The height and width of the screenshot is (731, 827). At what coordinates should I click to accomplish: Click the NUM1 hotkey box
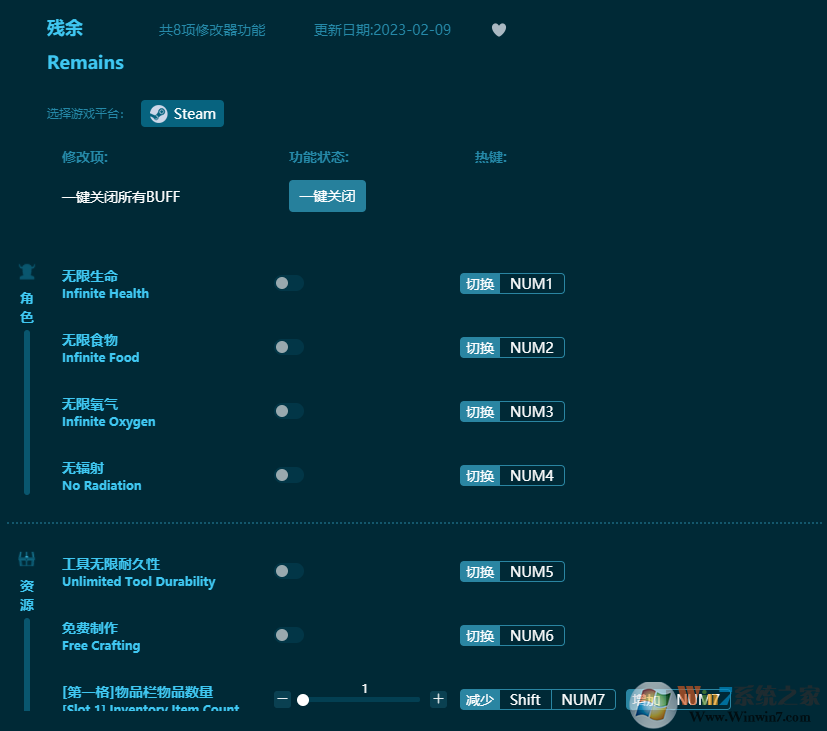532,284
